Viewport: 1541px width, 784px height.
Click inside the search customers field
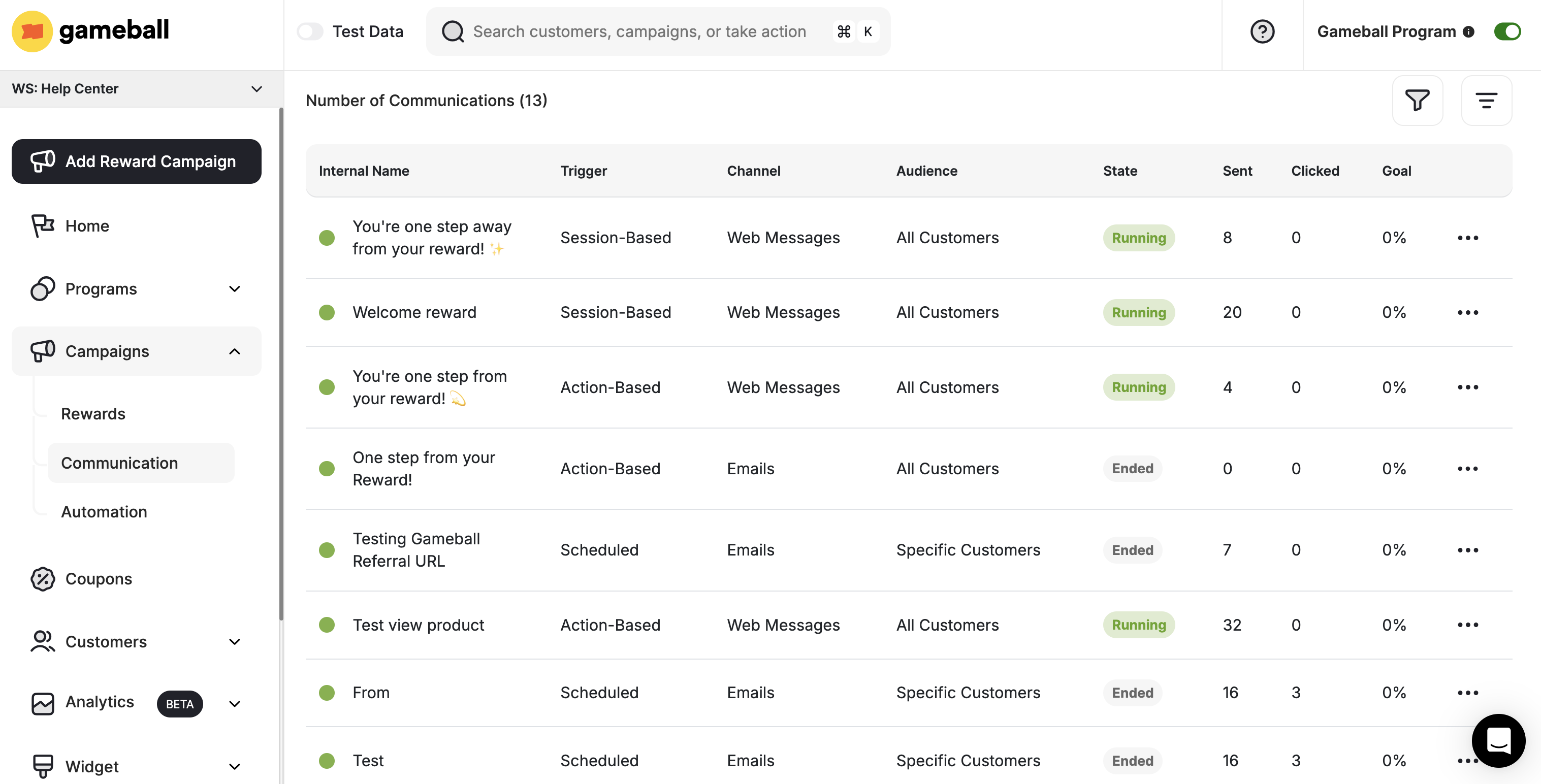[640, 31]
